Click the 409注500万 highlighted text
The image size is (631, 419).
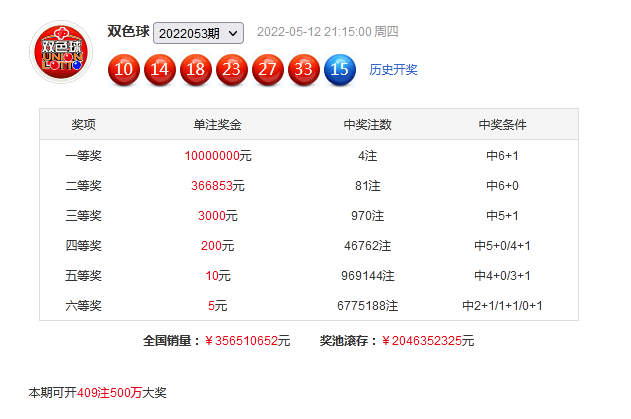pyautogui.click(x=109, y=392)
